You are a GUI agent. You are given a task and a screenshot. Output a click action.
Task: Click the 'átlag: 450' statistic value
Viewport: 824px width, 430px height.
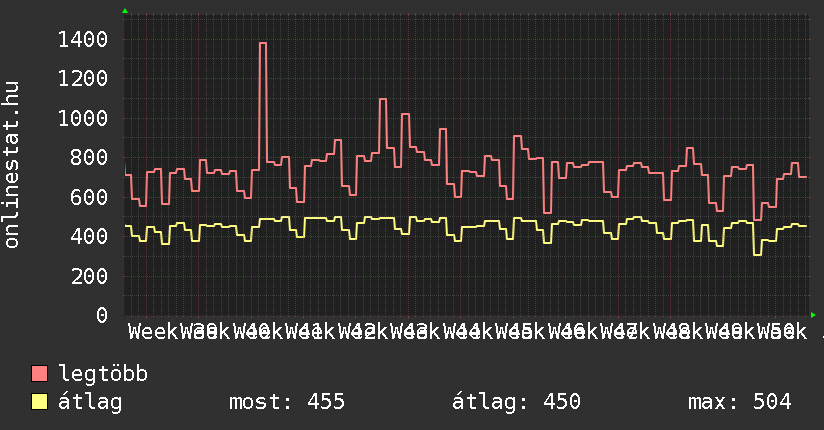click(x=517, y=402)
